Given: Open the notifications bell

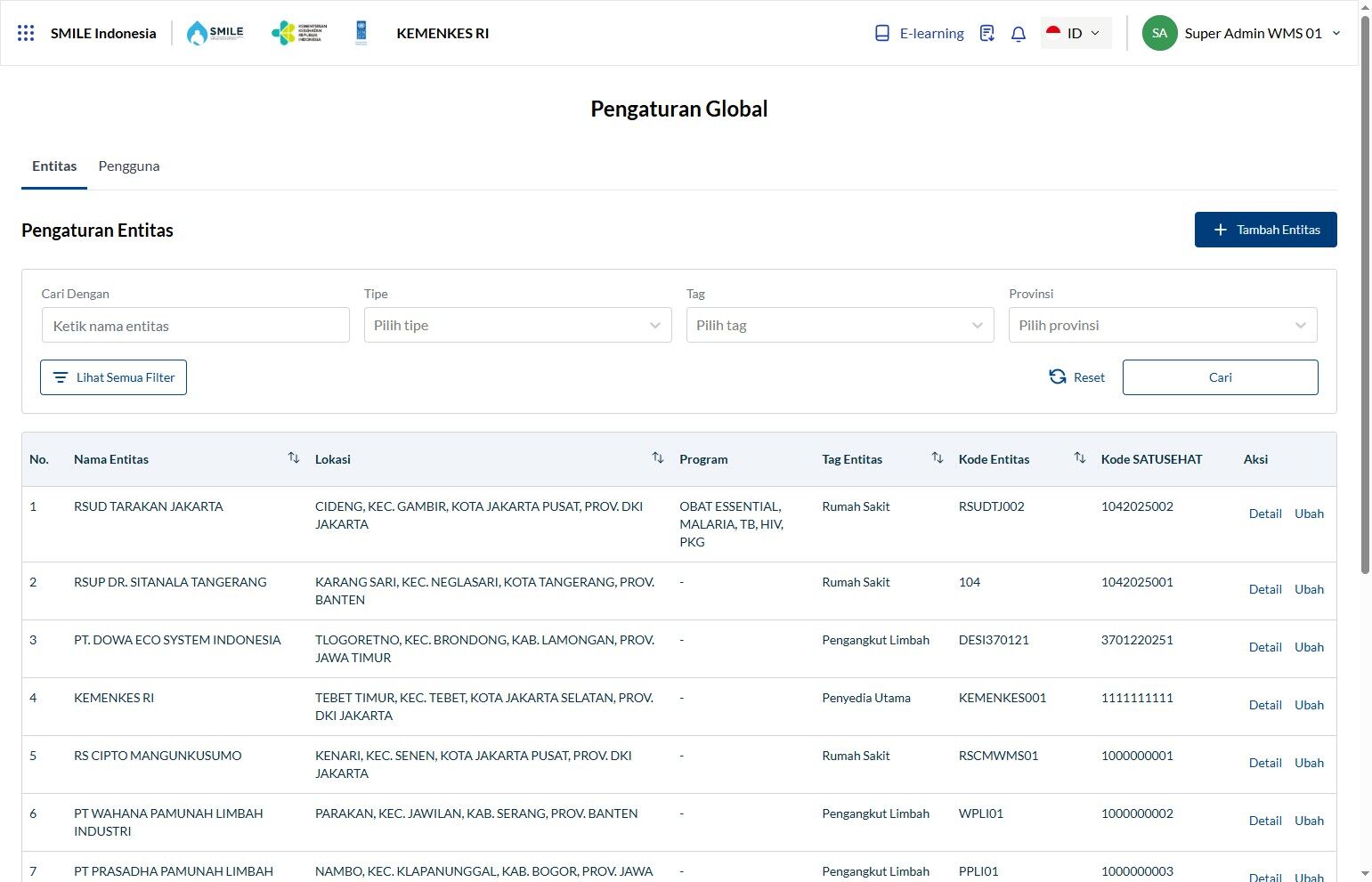Looking at the screenshot, I should [1019, 33].
